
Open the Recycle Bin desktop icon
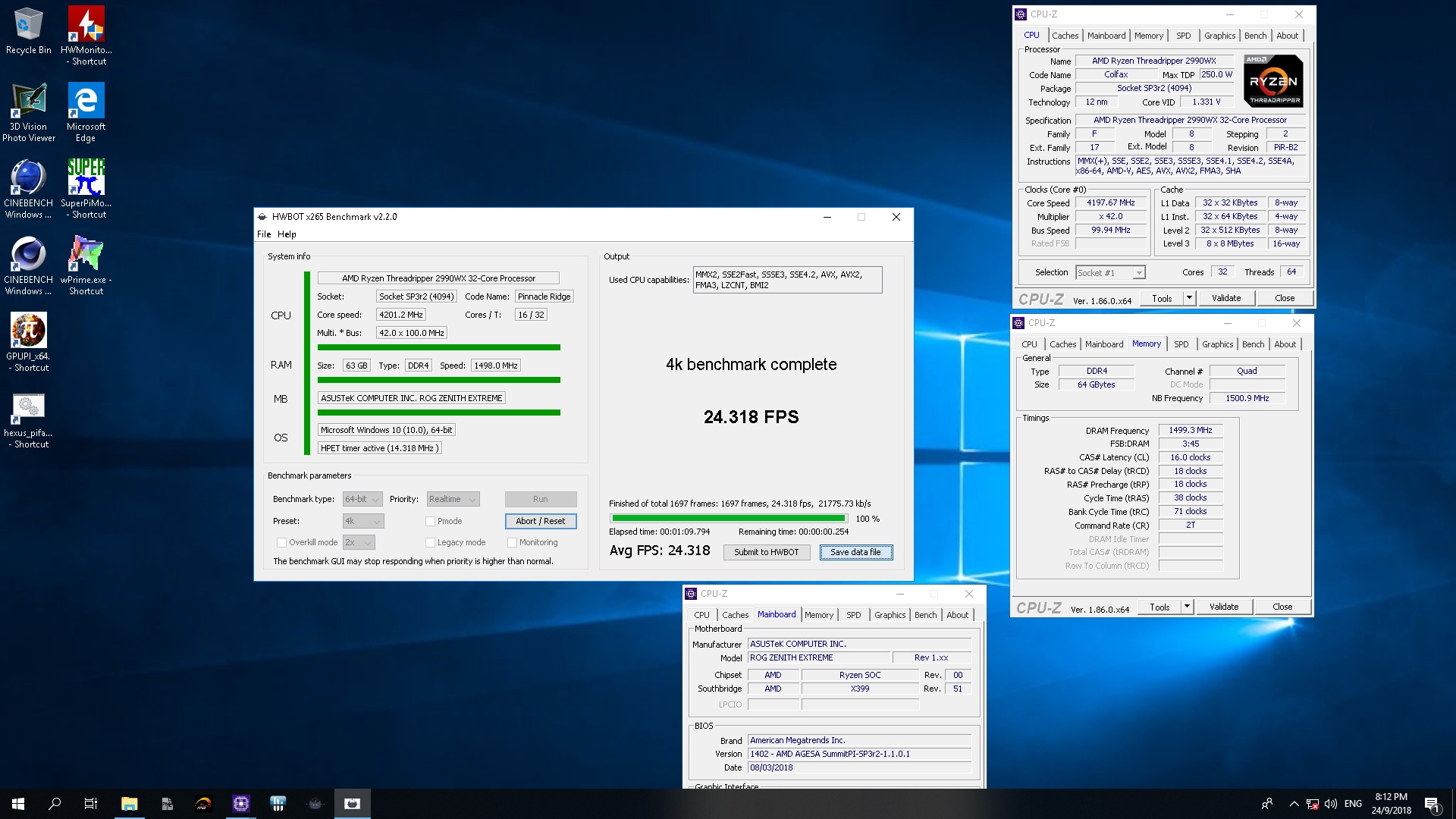pyautogui.click(x=28, y=30)
